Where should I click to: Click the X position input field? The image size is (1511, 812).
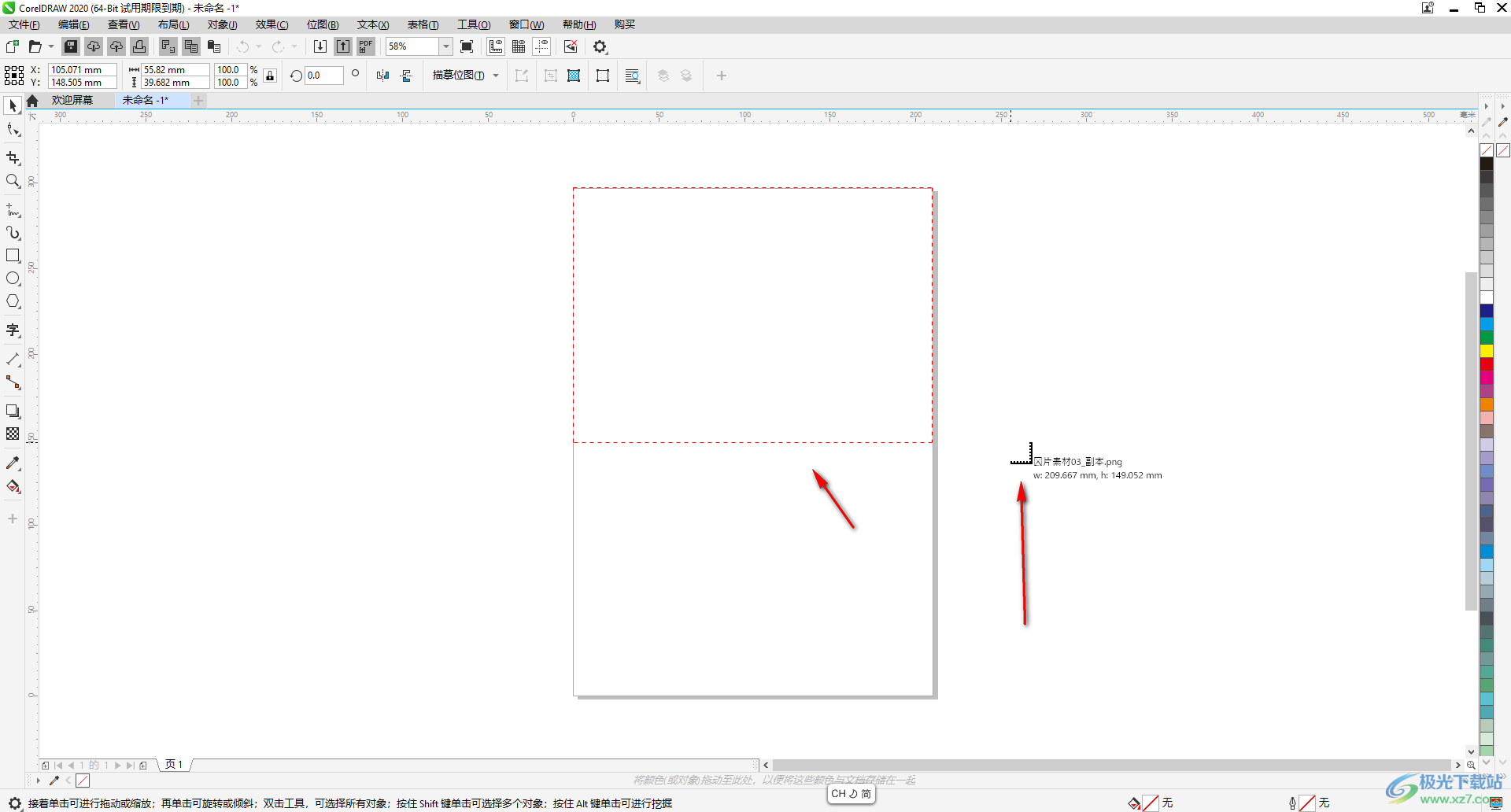[x=83, y=69]
